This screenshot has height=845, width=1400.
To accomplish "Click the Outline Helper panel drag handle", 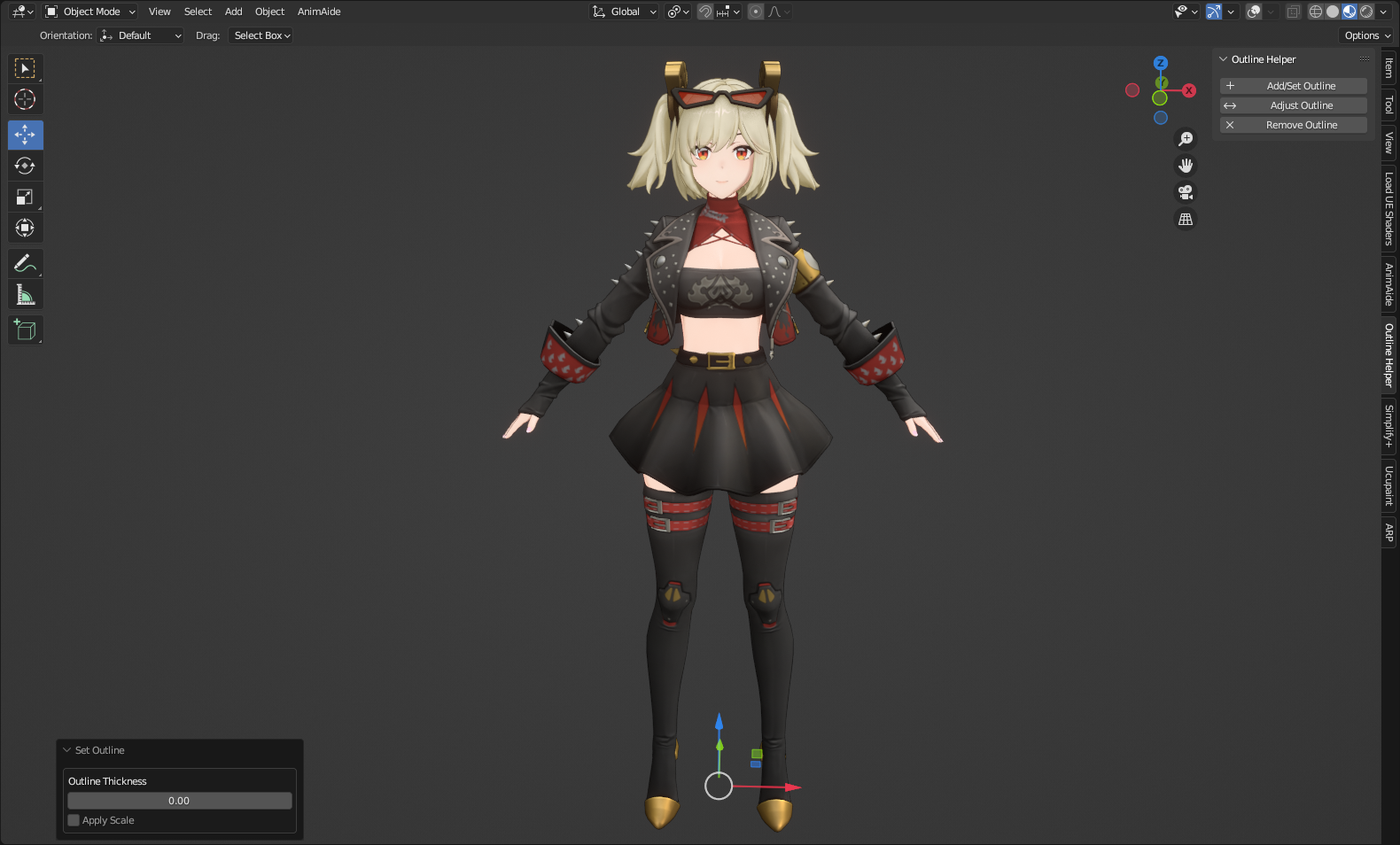I will 1365,59.
